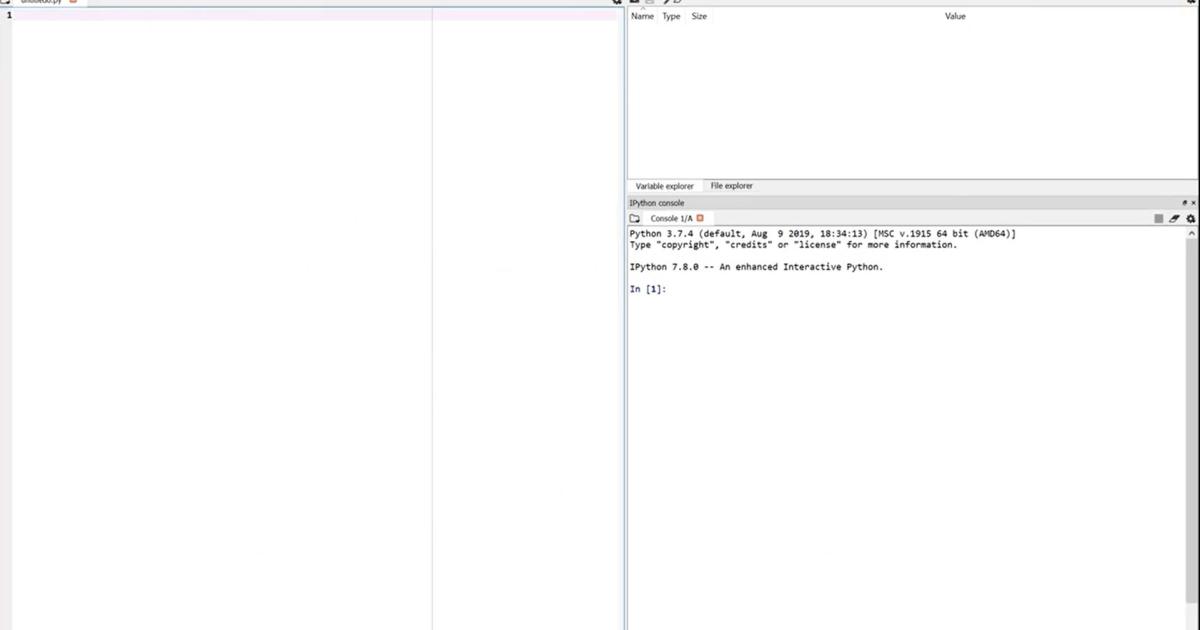This screenshot has width=1200, height=630.
Task: Undock the IPython console pane
Action: [x=1185, y=203]
